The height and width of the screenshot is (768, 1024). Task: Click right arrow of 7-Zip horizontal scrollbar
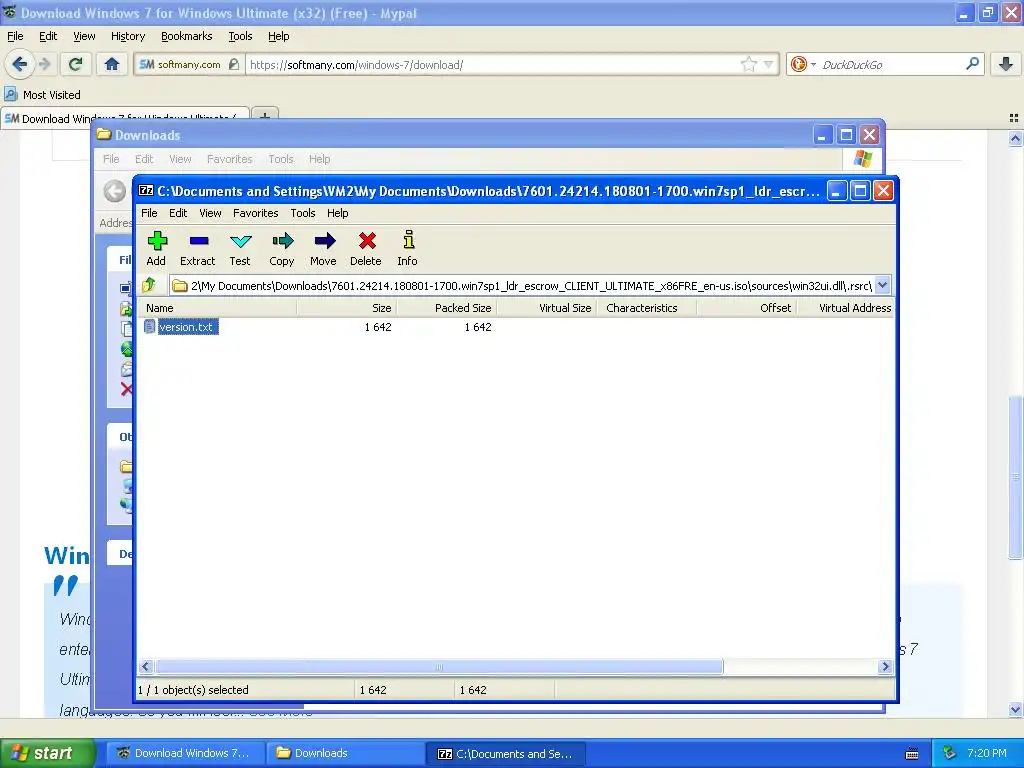click(885, 667)
